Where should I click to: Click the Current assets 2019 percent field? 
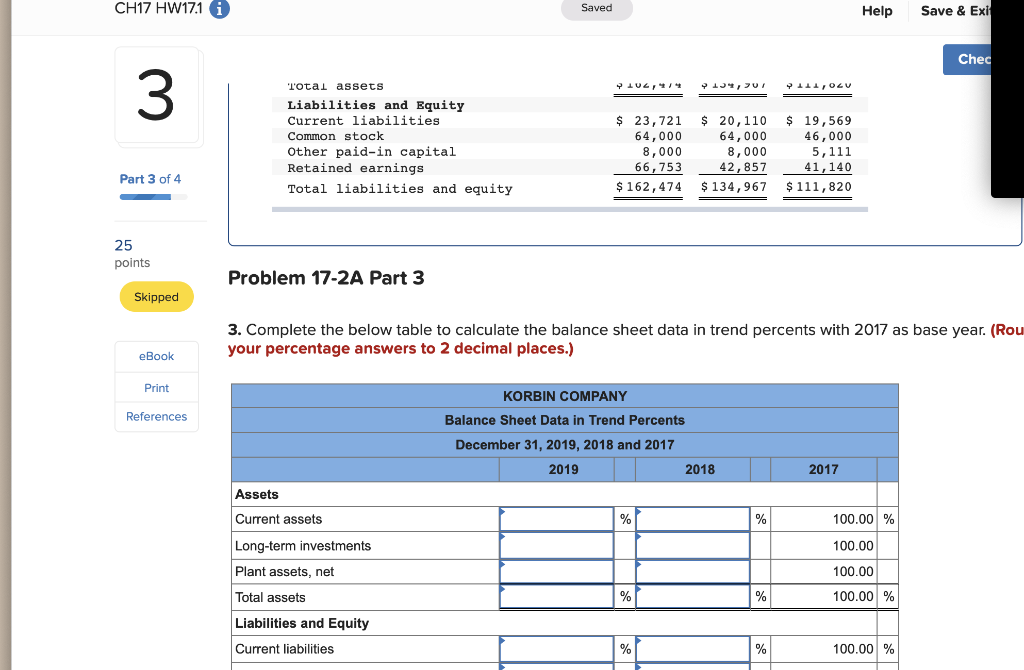pos(556,519)
